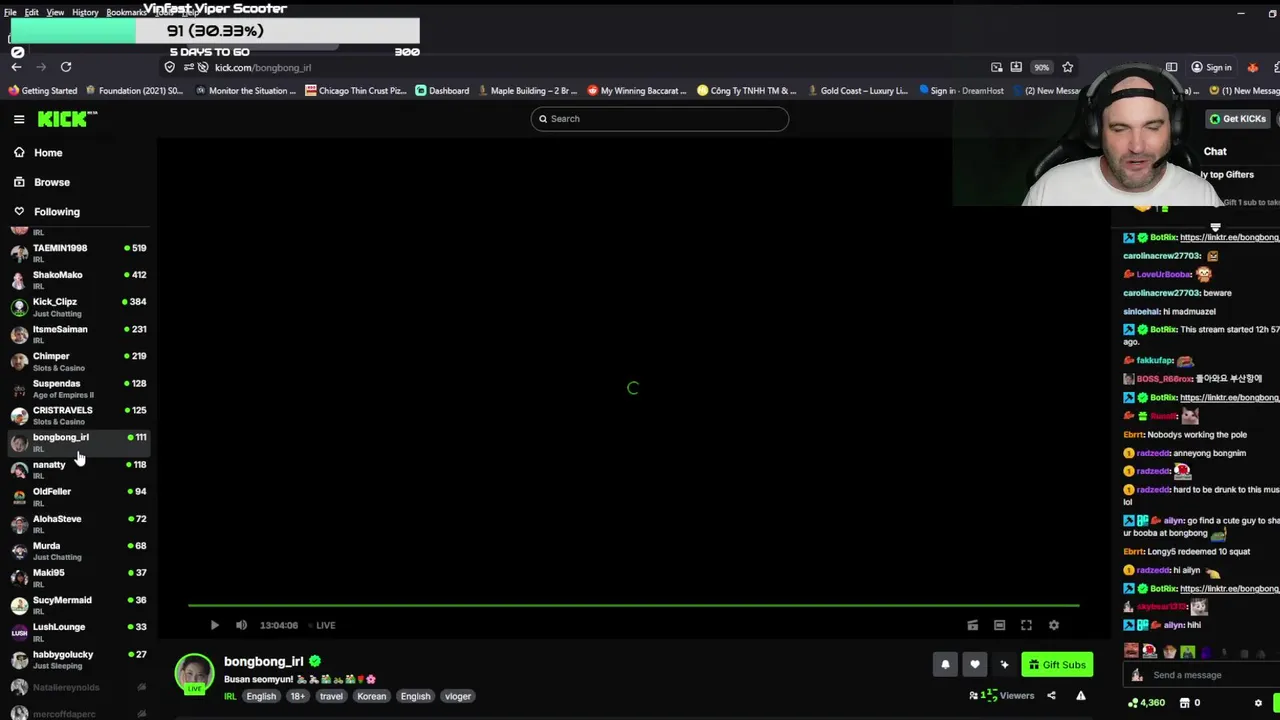Open Maki95 channel in sidebar
The height and width of the screenshot is (720, 1280).
(x=78, y=577)
